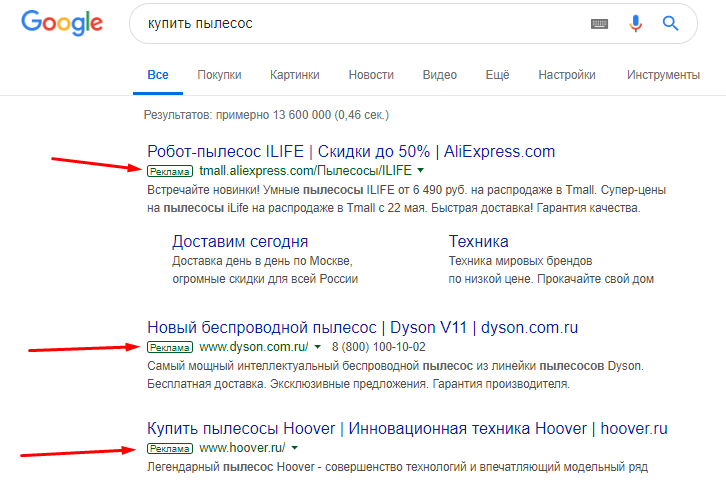Open the Ещё menu
This screenshot has height=492, width=726.
[497, 75]
